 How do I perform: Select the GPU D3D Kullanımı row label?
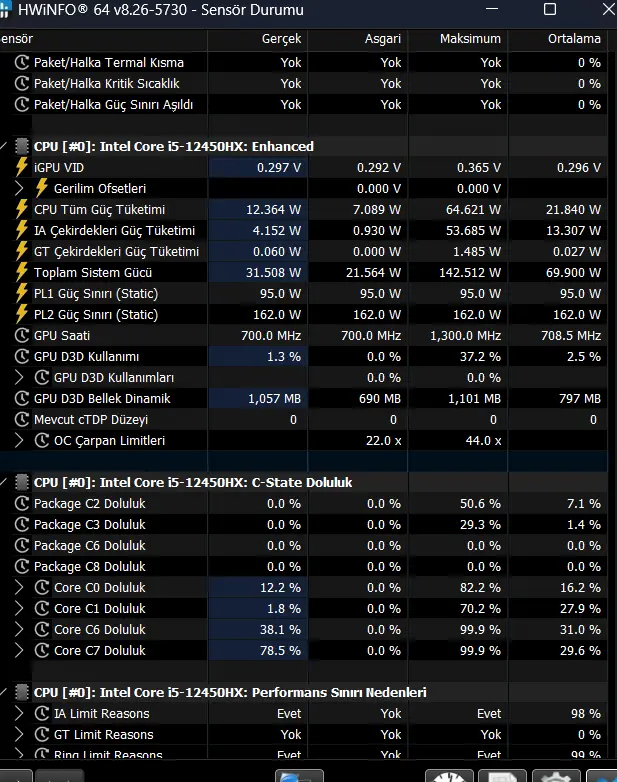(x=86, y=357)
